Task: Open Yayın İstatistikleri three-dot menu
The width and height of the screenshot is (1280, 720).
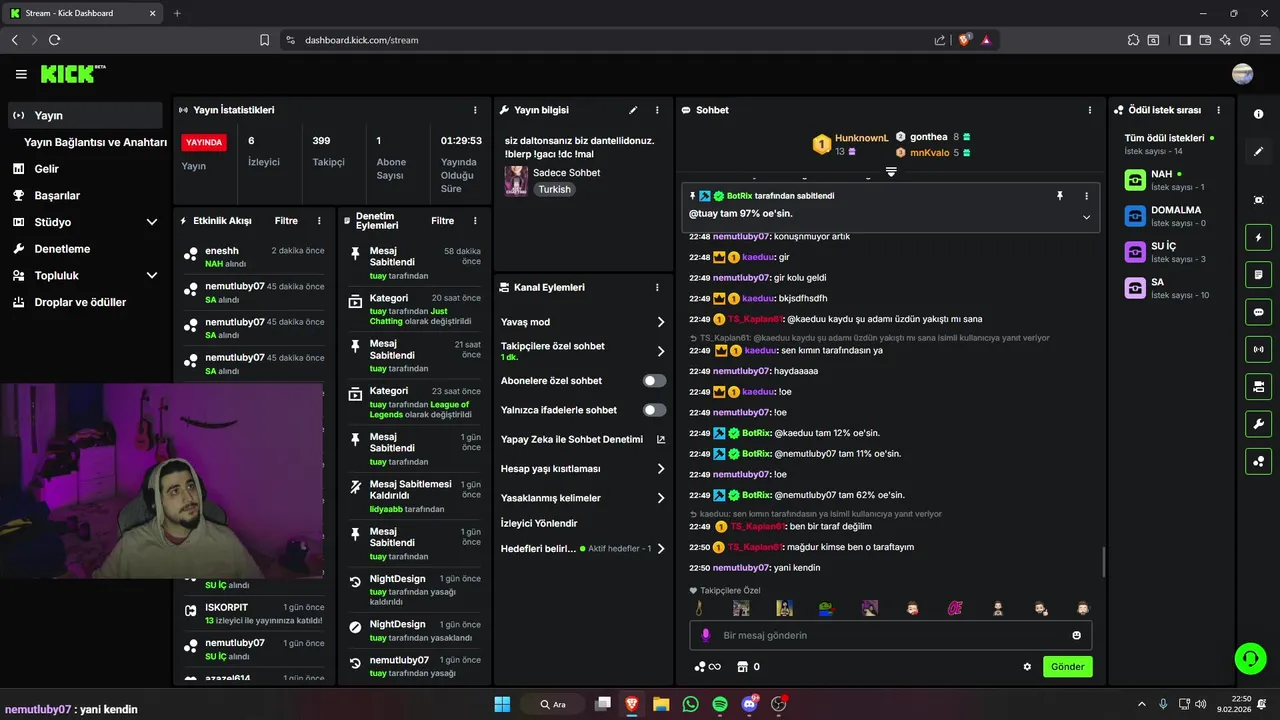Action: 475,110
